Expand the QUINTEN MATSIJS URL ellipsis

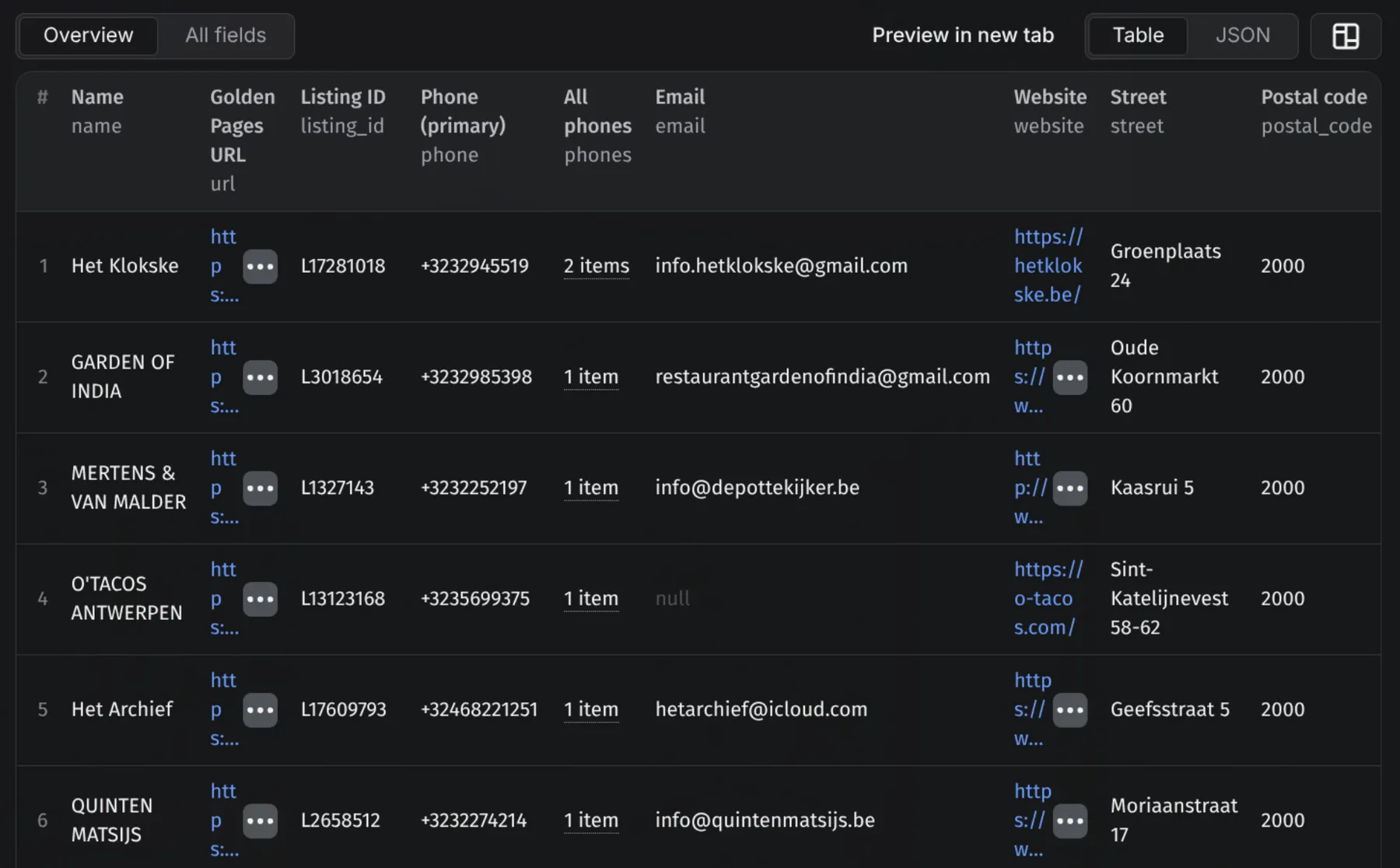pos(260,821)
